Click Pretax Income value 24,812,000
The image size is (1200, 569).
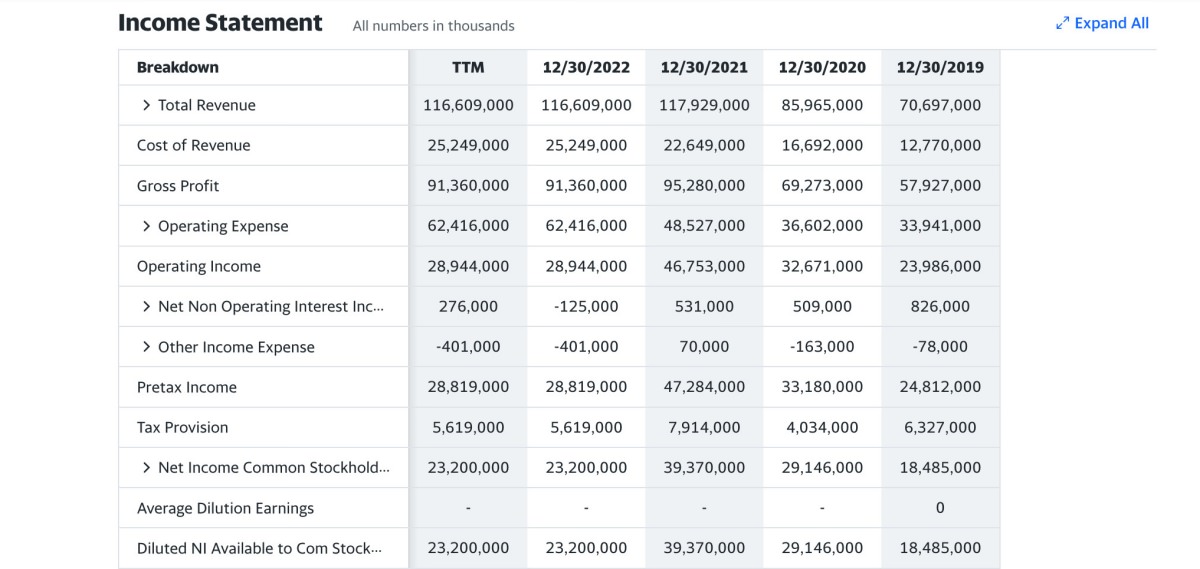(x=940, y=387)
